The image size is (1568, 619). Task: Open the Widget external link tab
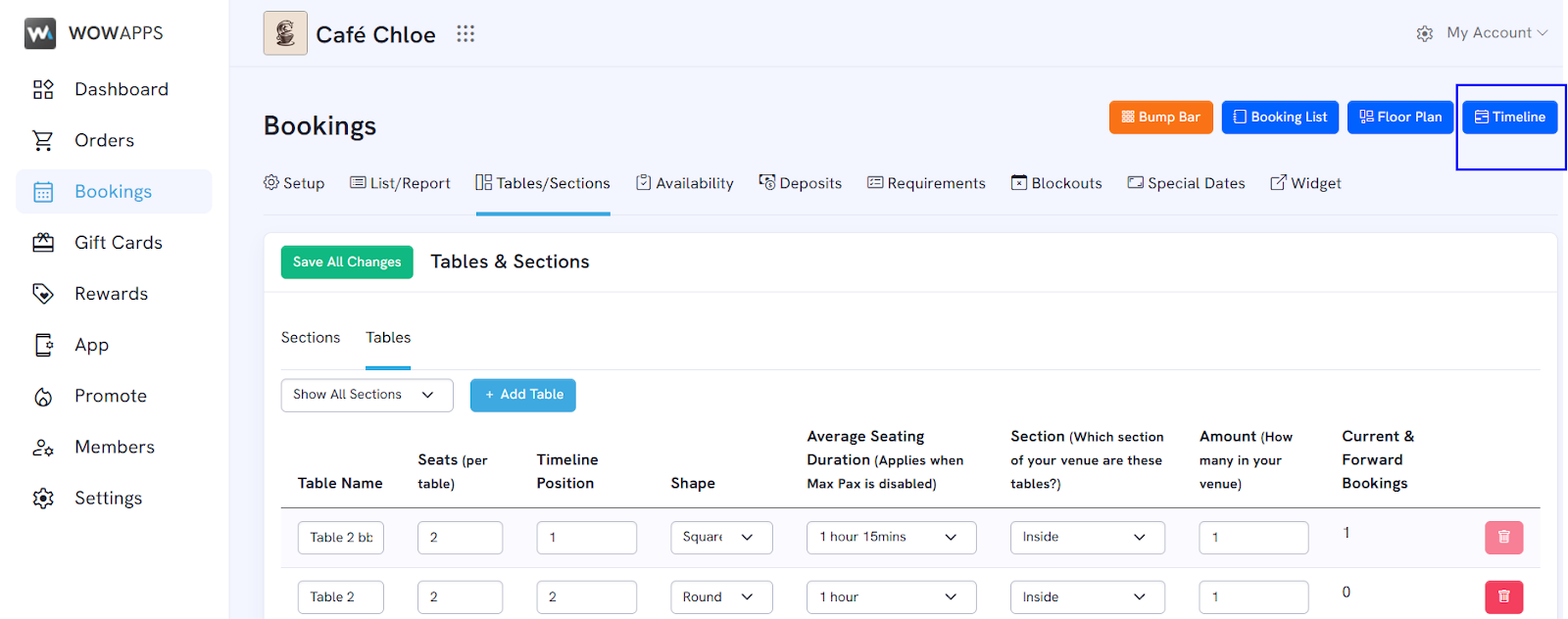(x=1305, y=183)
